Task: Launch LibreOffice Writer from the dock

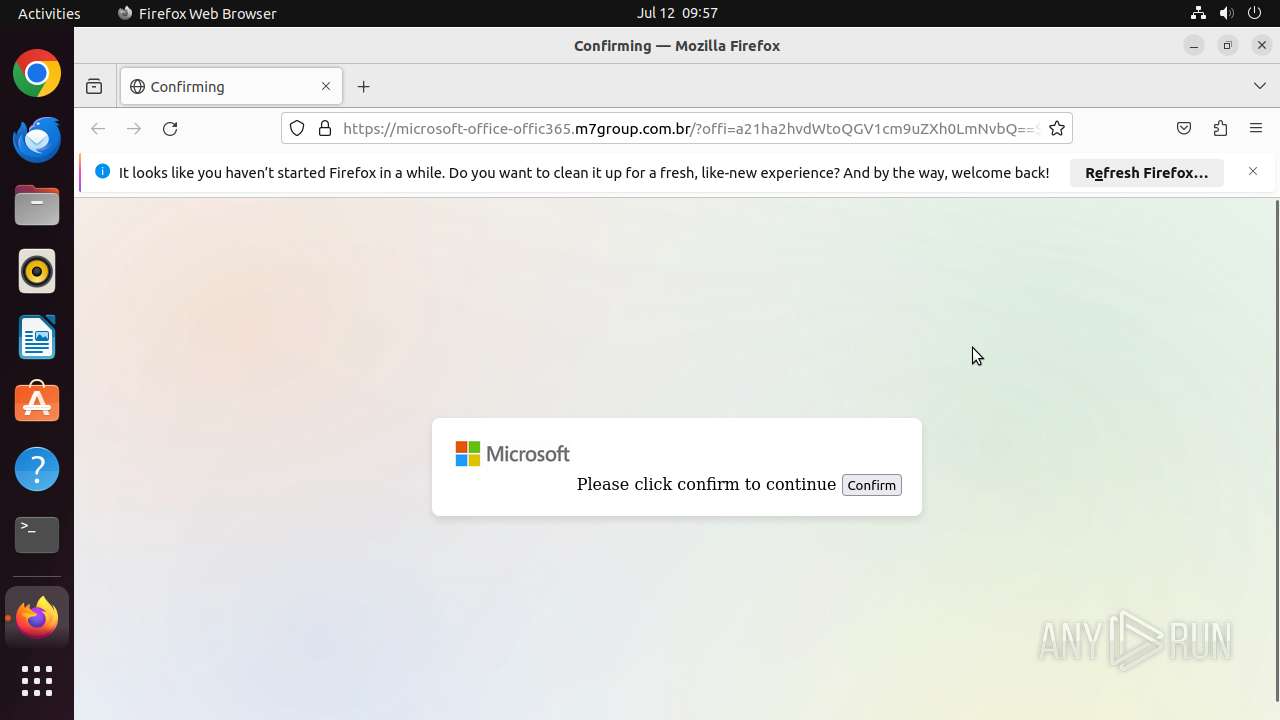Action: (37, 338)
